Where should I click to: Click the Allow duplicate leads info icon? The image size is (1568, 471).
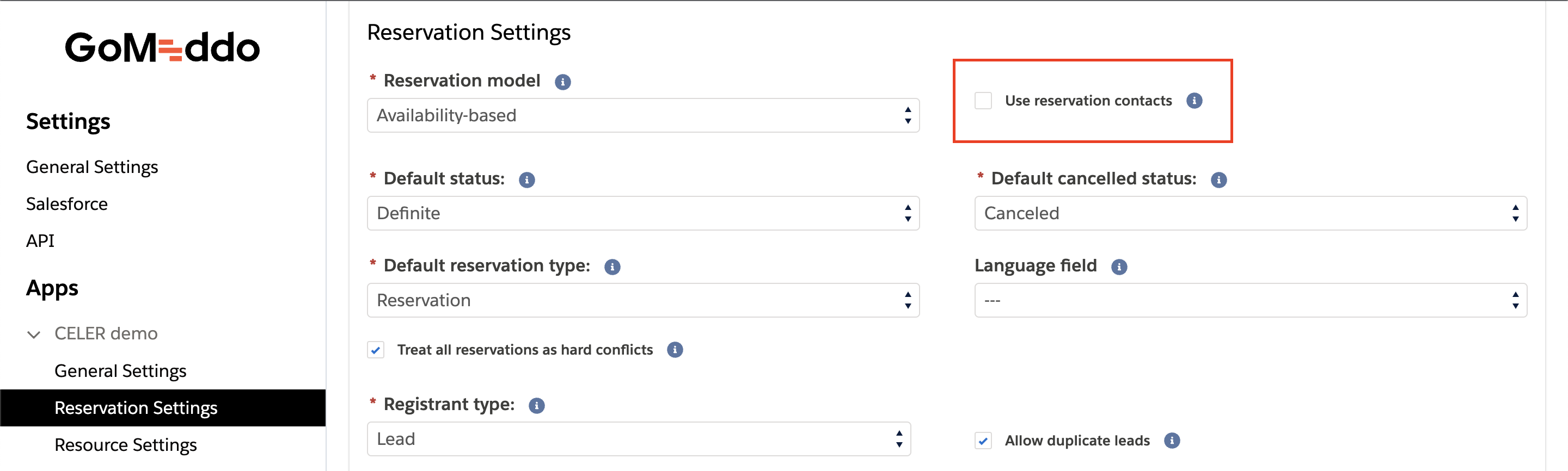click(x=1172, y=441)
